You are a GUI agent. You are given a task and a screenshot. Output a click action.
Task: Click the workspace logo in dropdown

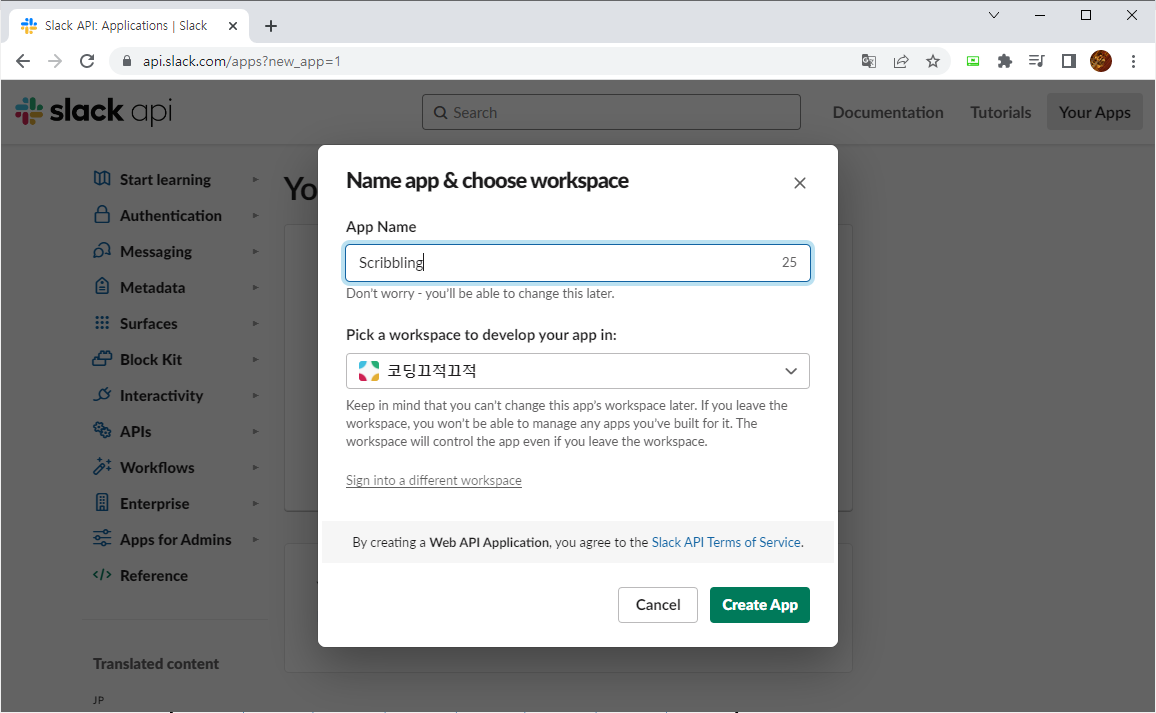[369, 371]
